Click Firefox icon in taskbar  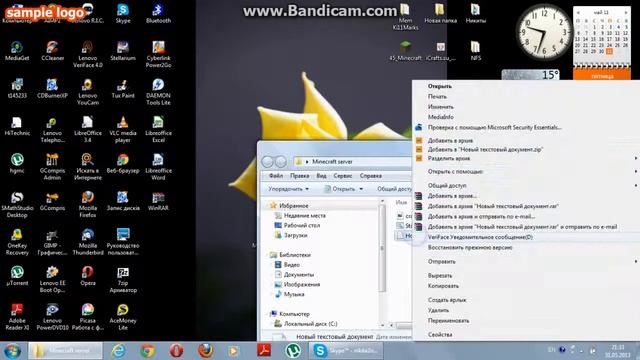(x=205, y=351)
